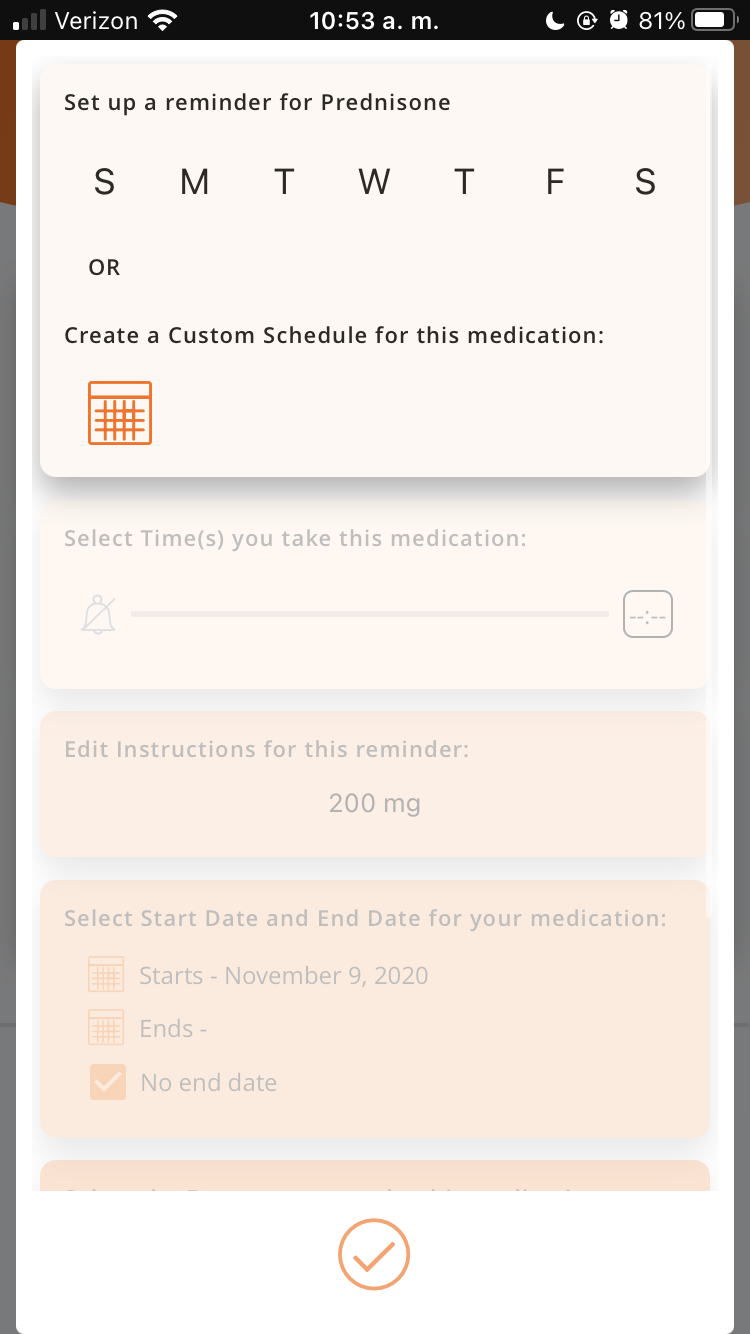Viewport: 750px width, 1334px height.
Task: Toggle Sunday in the weekday selector
Action: click(104, 182)
